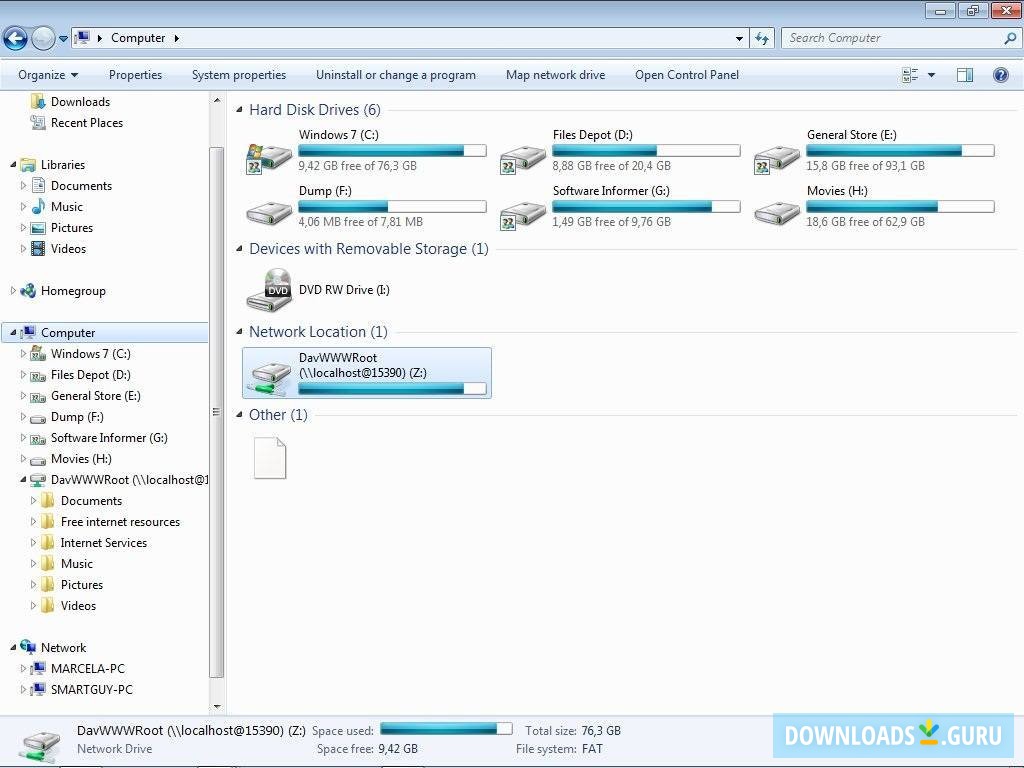Select Software Informer (G:) in navigation tree
1024x768 pixels.
tap(109, 438)
